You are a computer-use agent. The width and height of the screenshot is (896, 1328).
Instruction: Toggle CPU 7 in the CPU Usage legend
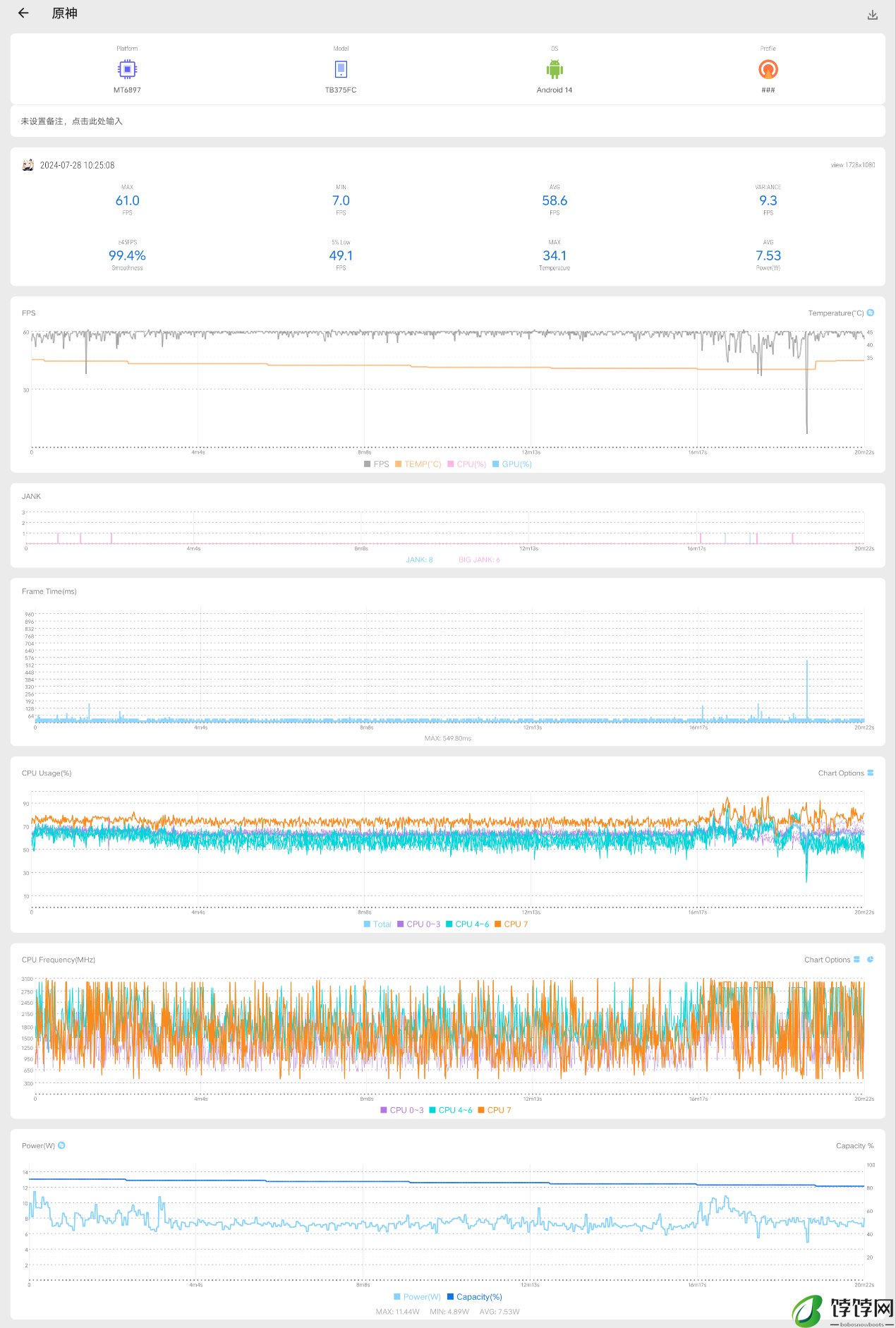[x=511, y=924]
